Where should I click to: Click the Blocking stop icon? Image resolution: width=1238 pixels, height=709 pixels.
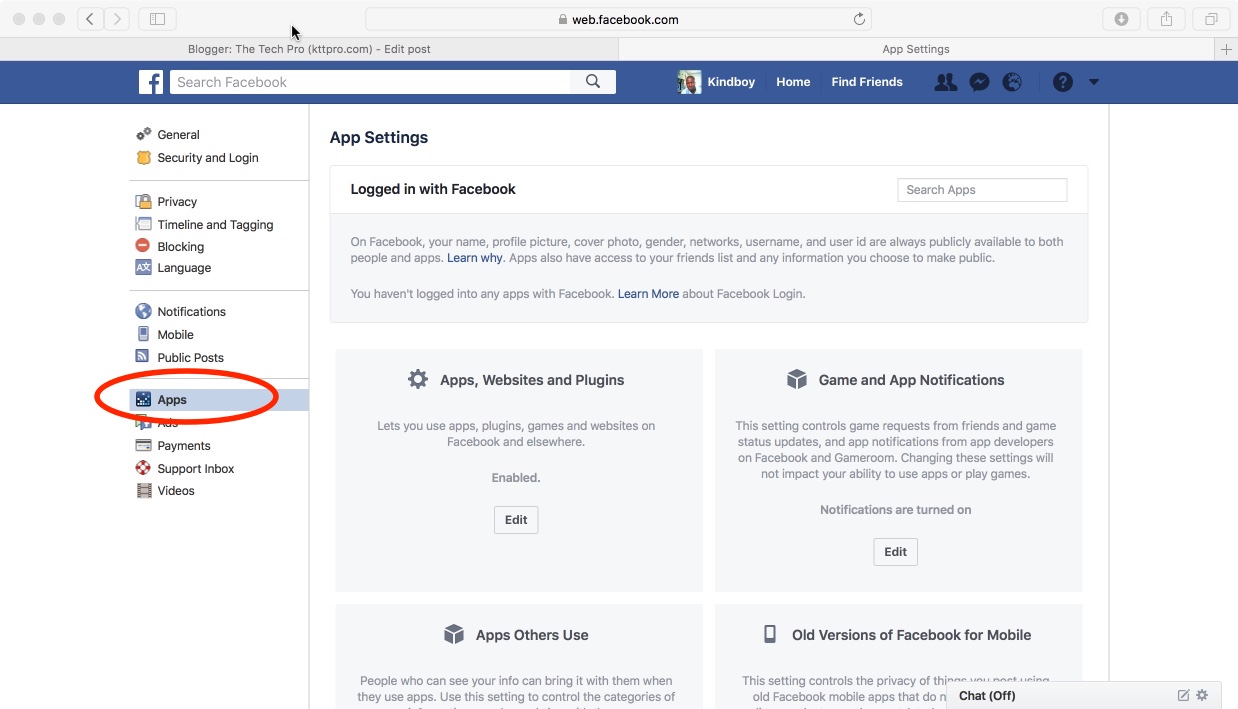click(143, 246)
